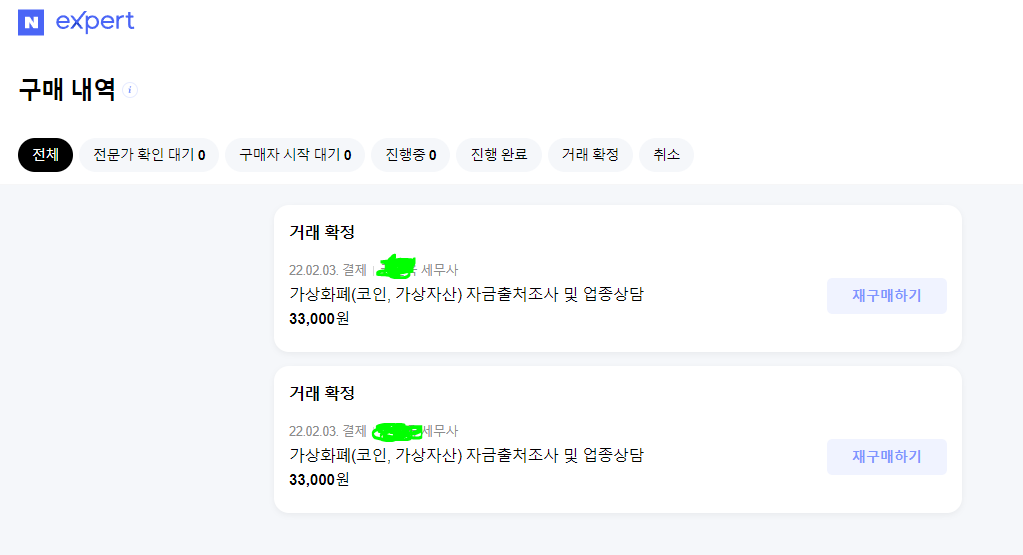
Task: Open the first 가상화폐 자금출처조사 service title
Action: point(466,294)
